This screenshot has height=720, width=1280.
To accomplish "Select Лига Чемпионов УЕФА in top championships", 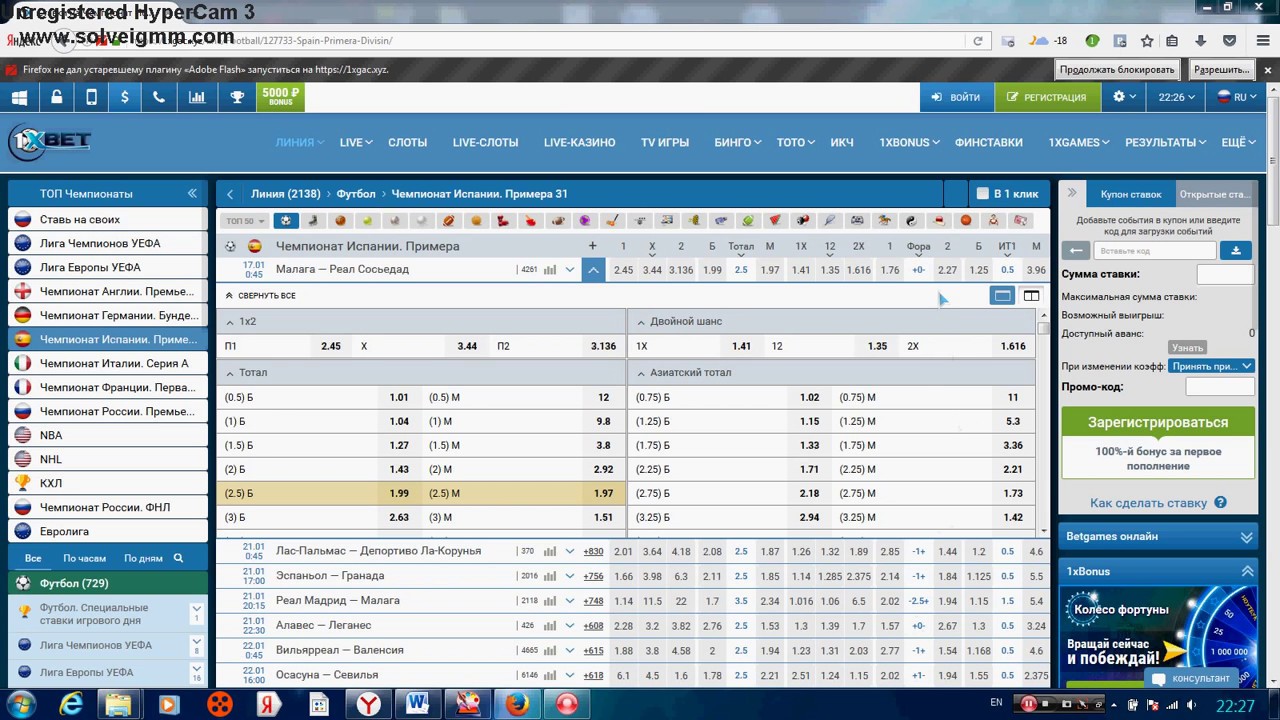I will point(108,243).
